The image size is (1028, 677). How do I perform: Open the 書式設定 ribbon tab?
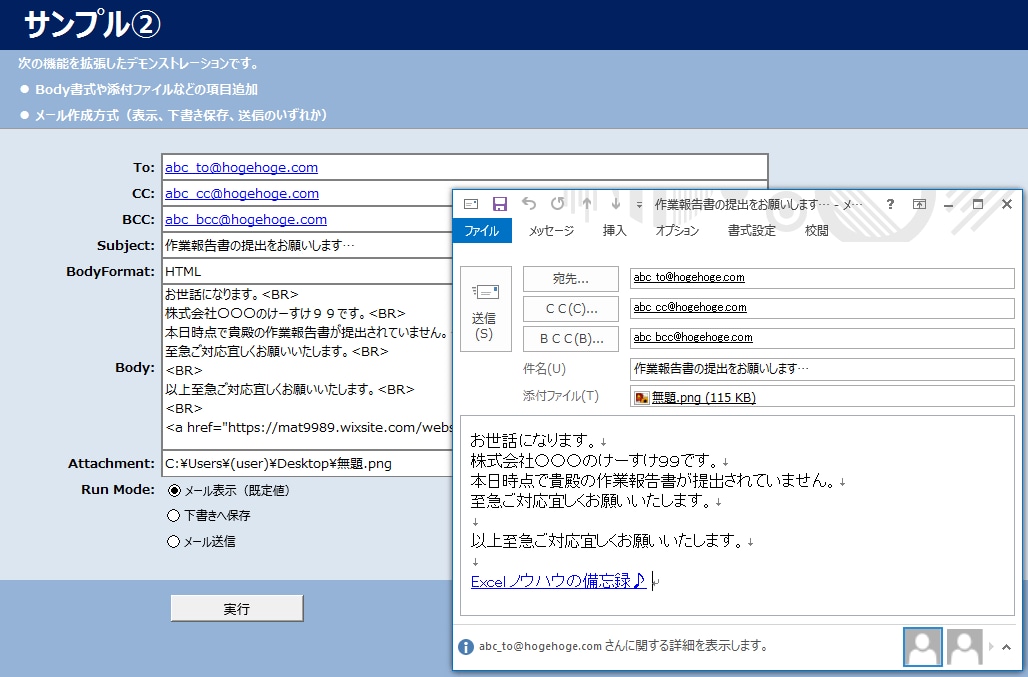point(751,231)
